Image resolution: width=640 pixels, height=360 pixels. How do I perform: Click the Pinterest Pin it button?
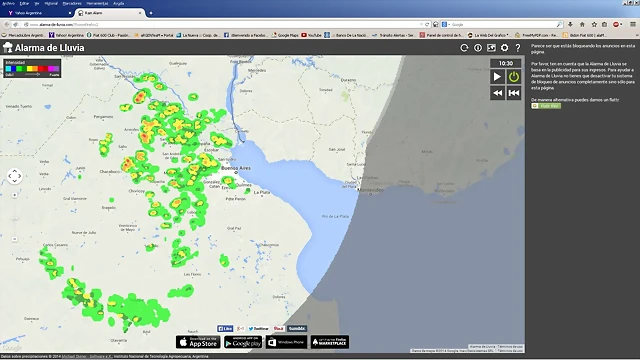[x=279, y=329]
